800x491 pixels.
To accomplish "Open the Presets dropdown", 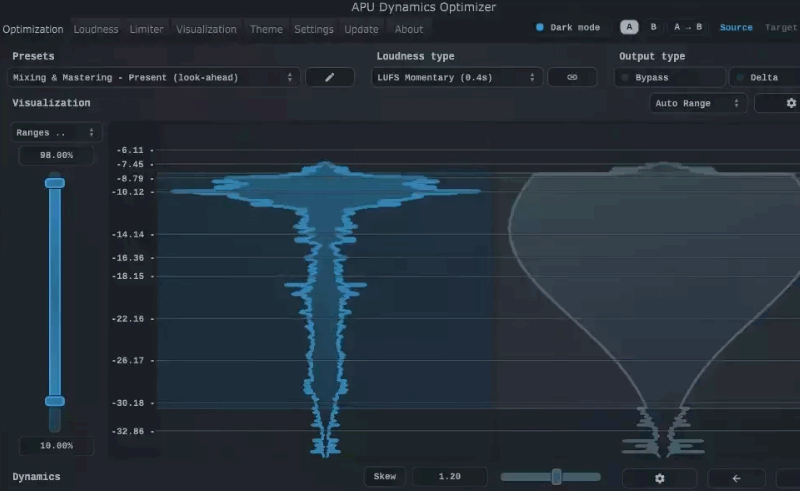I will (x=153, y=77).
